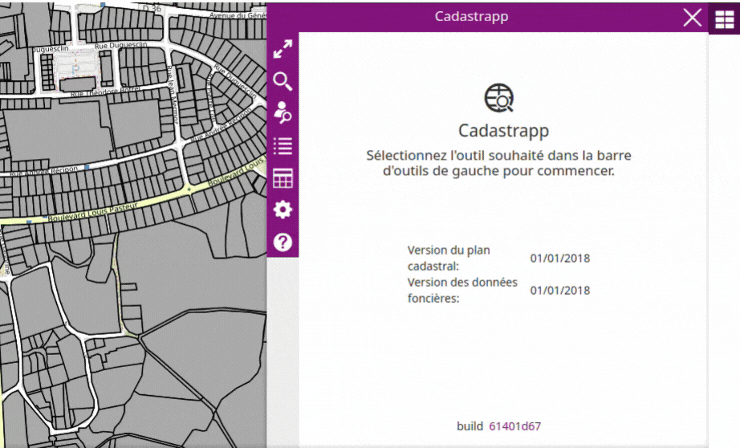Viewport: 740px width, 448px height.
Task: Open the parcel search magnifier tool
Action: pyautogui.click(x=283, y=81)
